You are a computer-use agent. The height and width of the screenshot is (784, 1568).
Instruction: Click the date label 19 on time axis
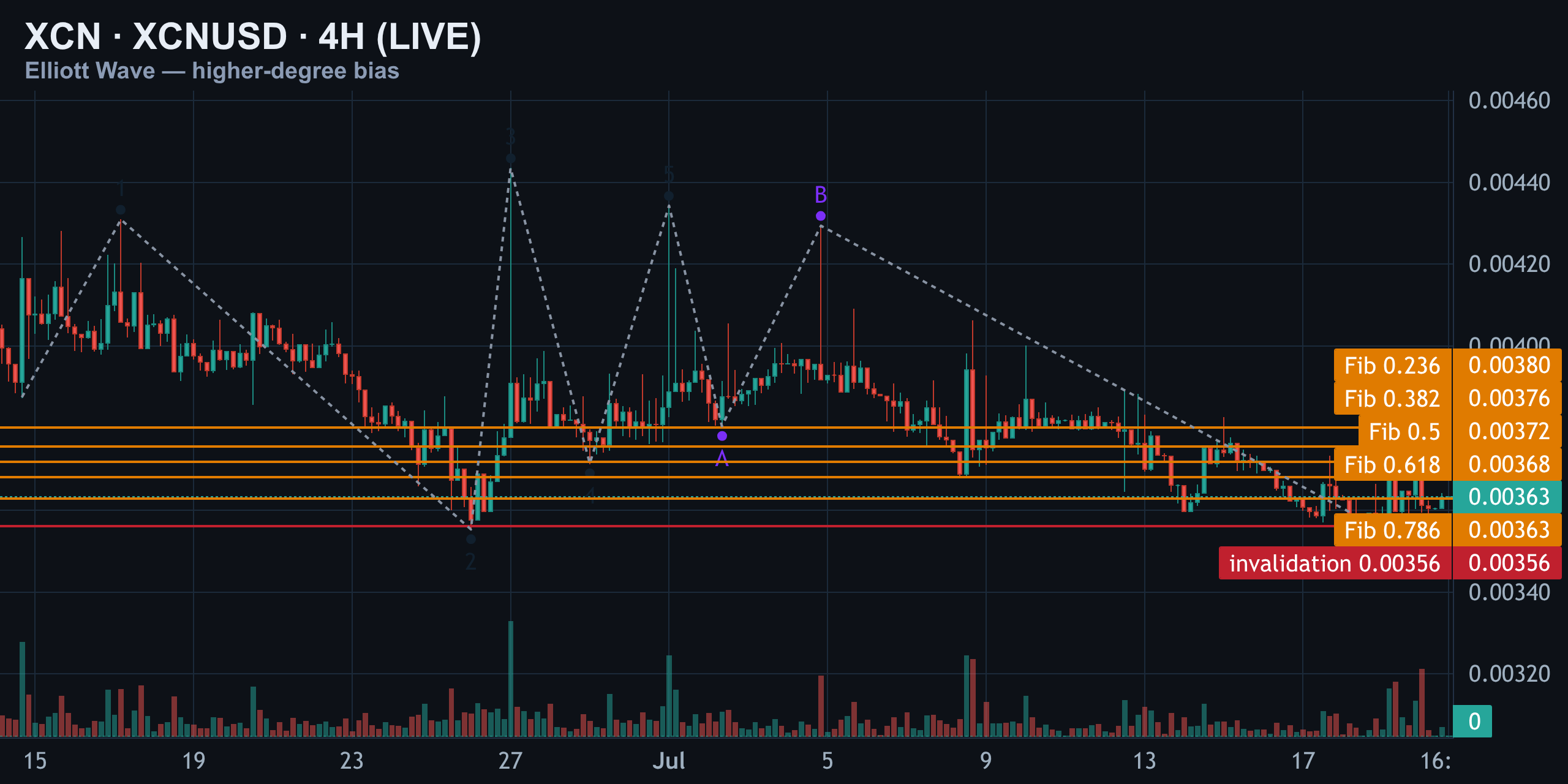point(194,761)
